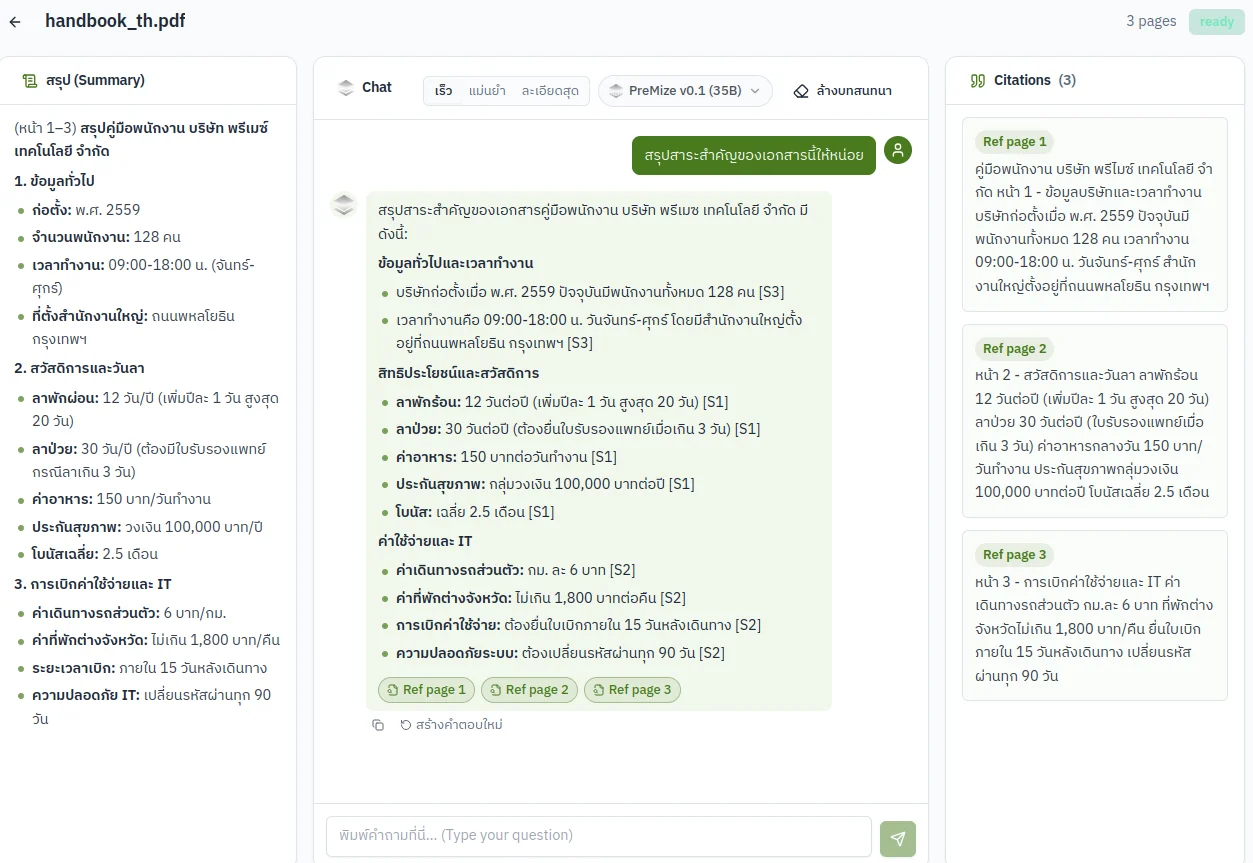Click the user message สรุปสาระสำคัญของเอกสารนี้ให้หน่อย
The width and height of the screenshot is (1253, 863).
754,155
